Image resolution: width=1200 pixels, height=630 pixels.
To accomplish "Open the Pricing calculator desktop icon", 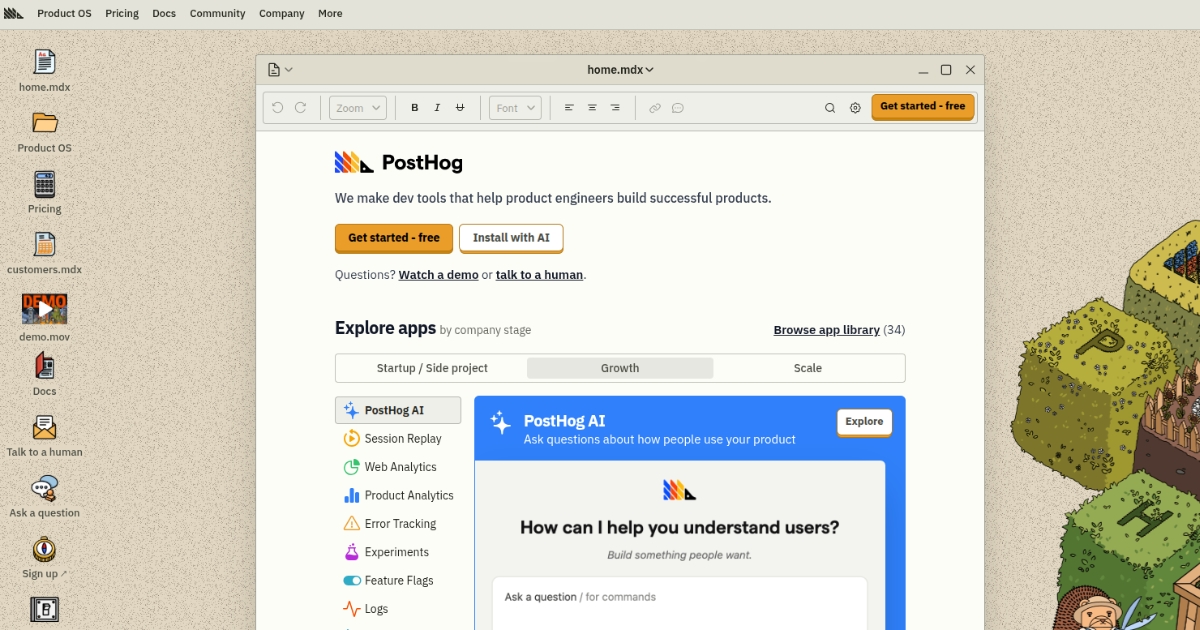I will click(x=44, y=185).
